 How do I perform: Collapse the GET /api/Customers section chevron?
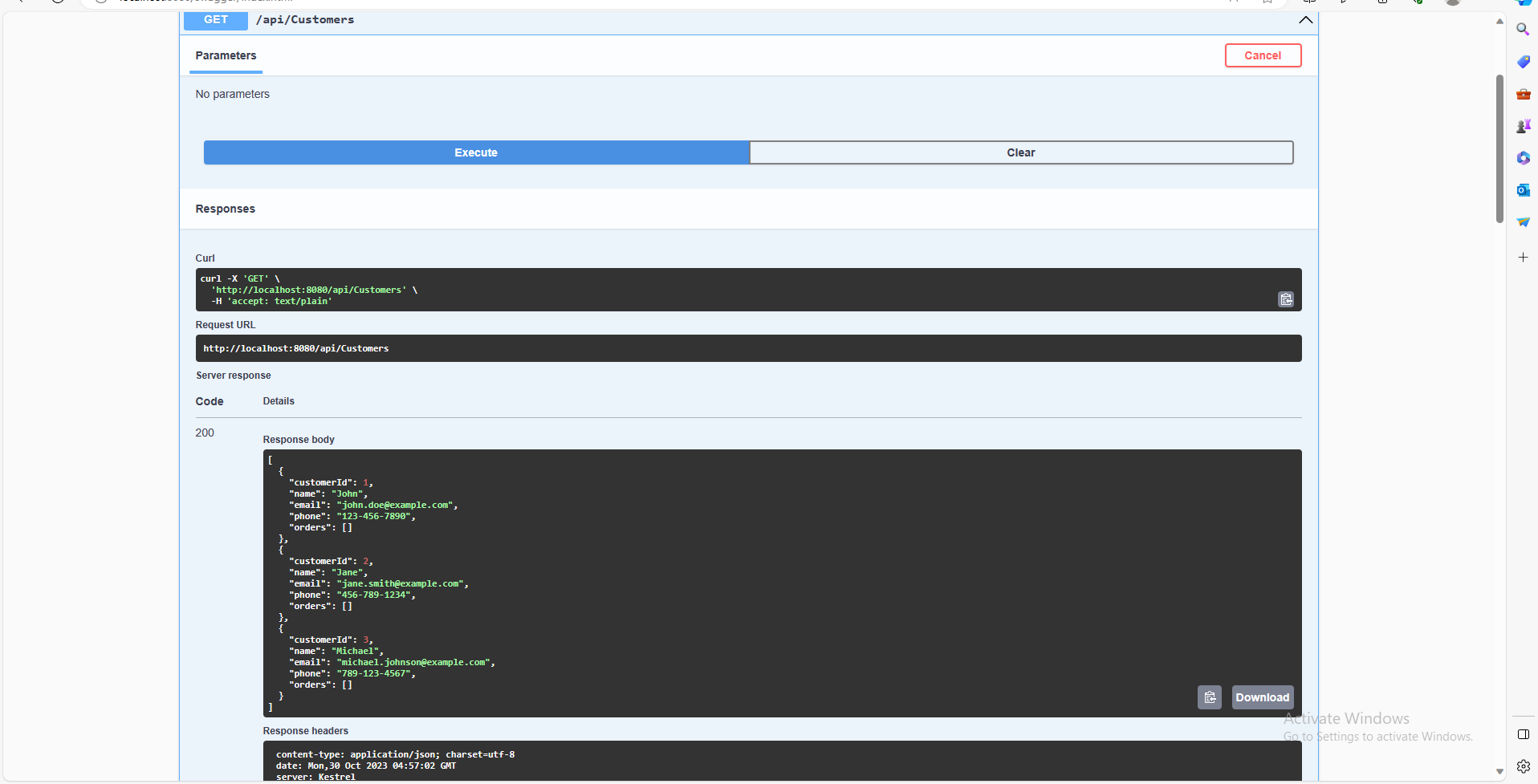click(1305, 20)
